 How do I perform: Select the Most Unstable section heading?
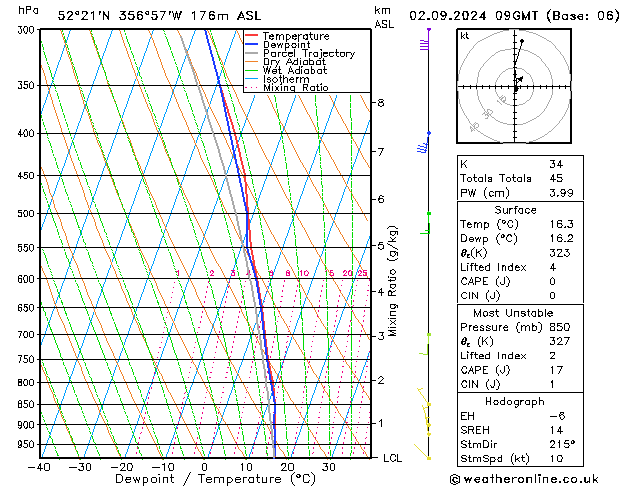pos(515,313)
